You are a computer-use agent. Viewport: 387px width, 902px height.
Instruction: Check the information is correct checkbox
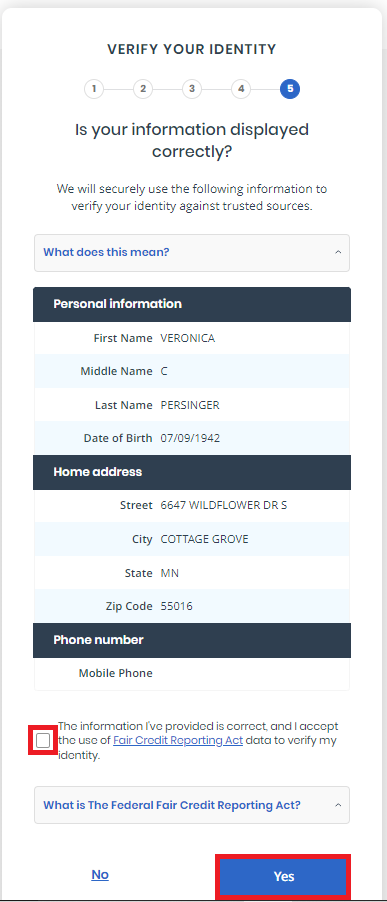pyautogui.click(x=43, y=740)
